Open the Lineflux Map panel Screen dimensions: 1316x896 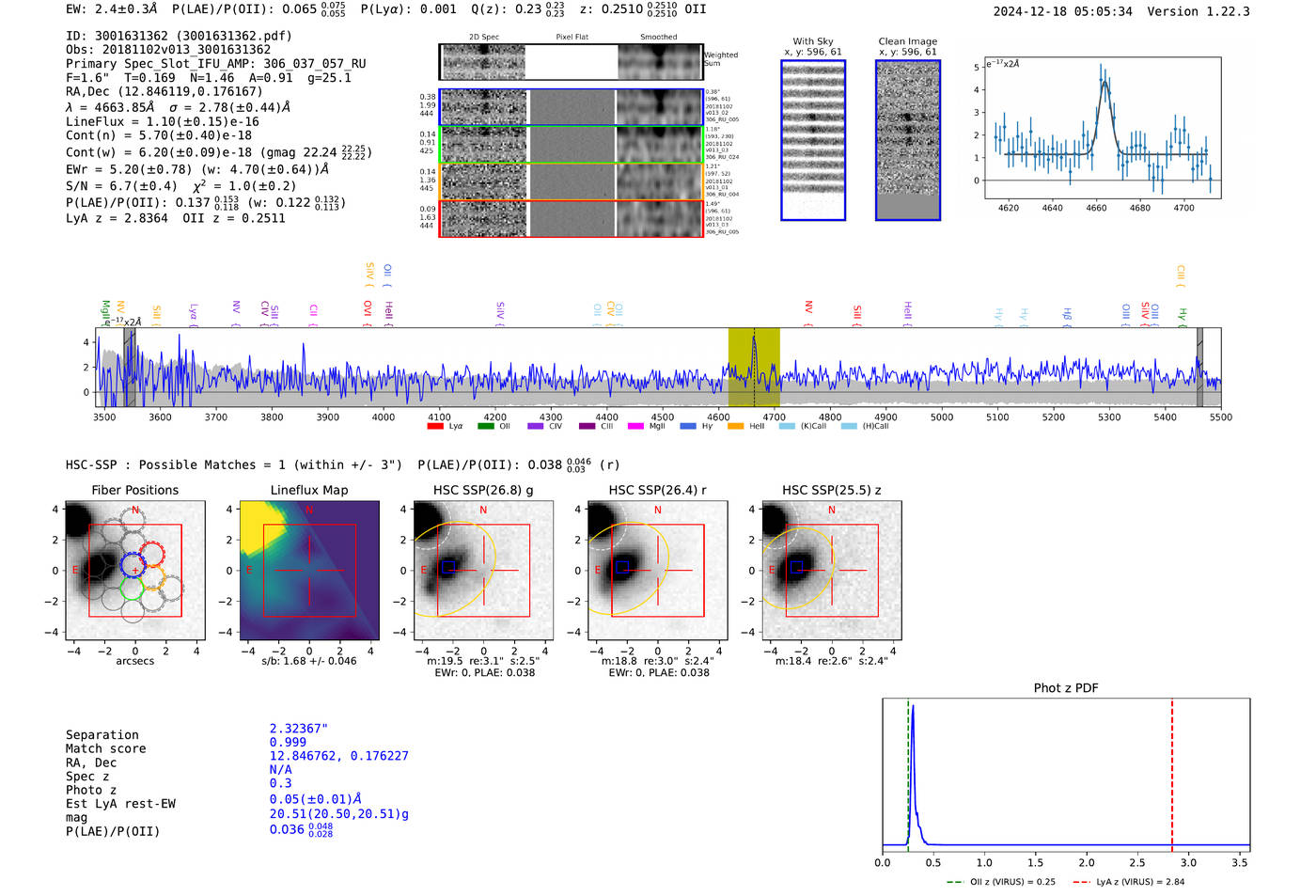[x=309, y=570]
